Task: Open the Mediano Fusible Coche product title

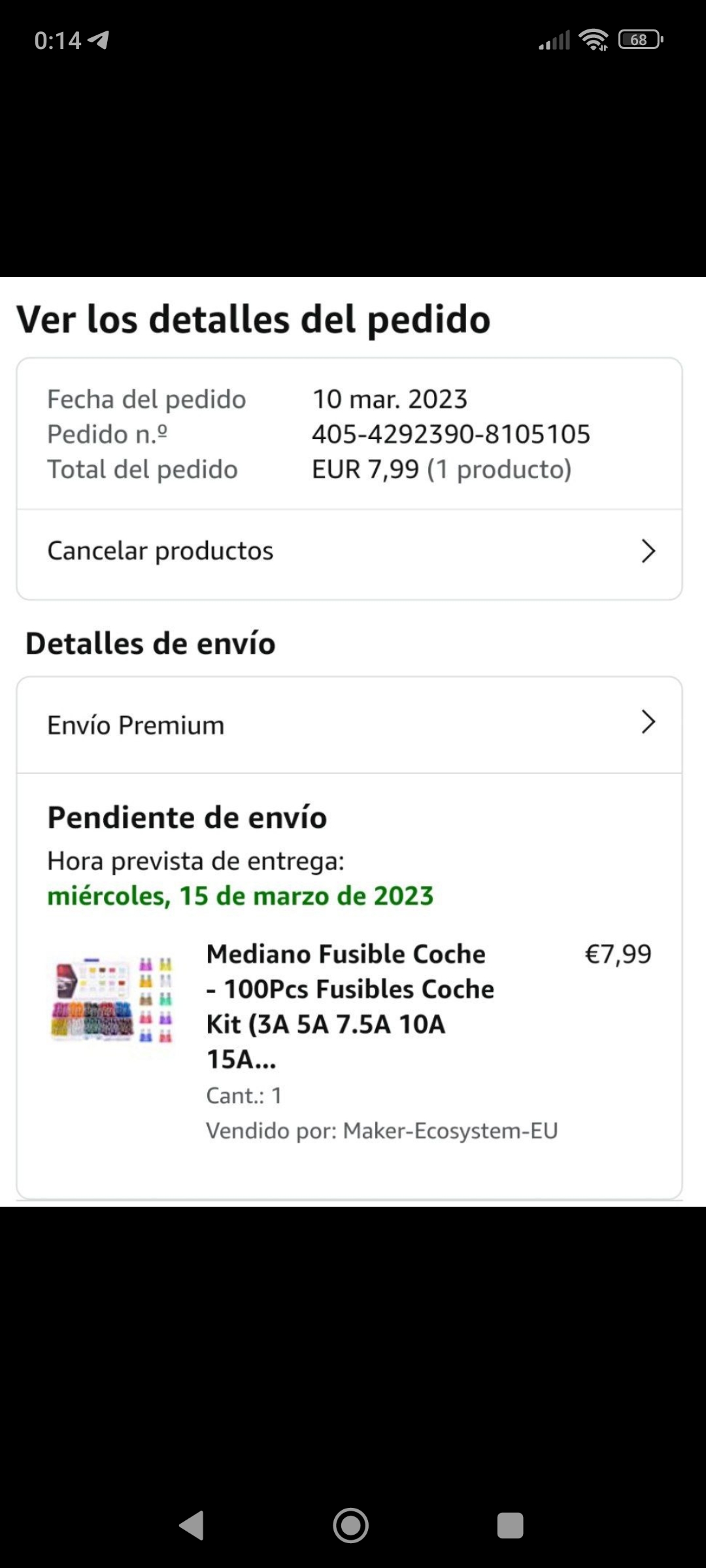Action: (350, 1006)
